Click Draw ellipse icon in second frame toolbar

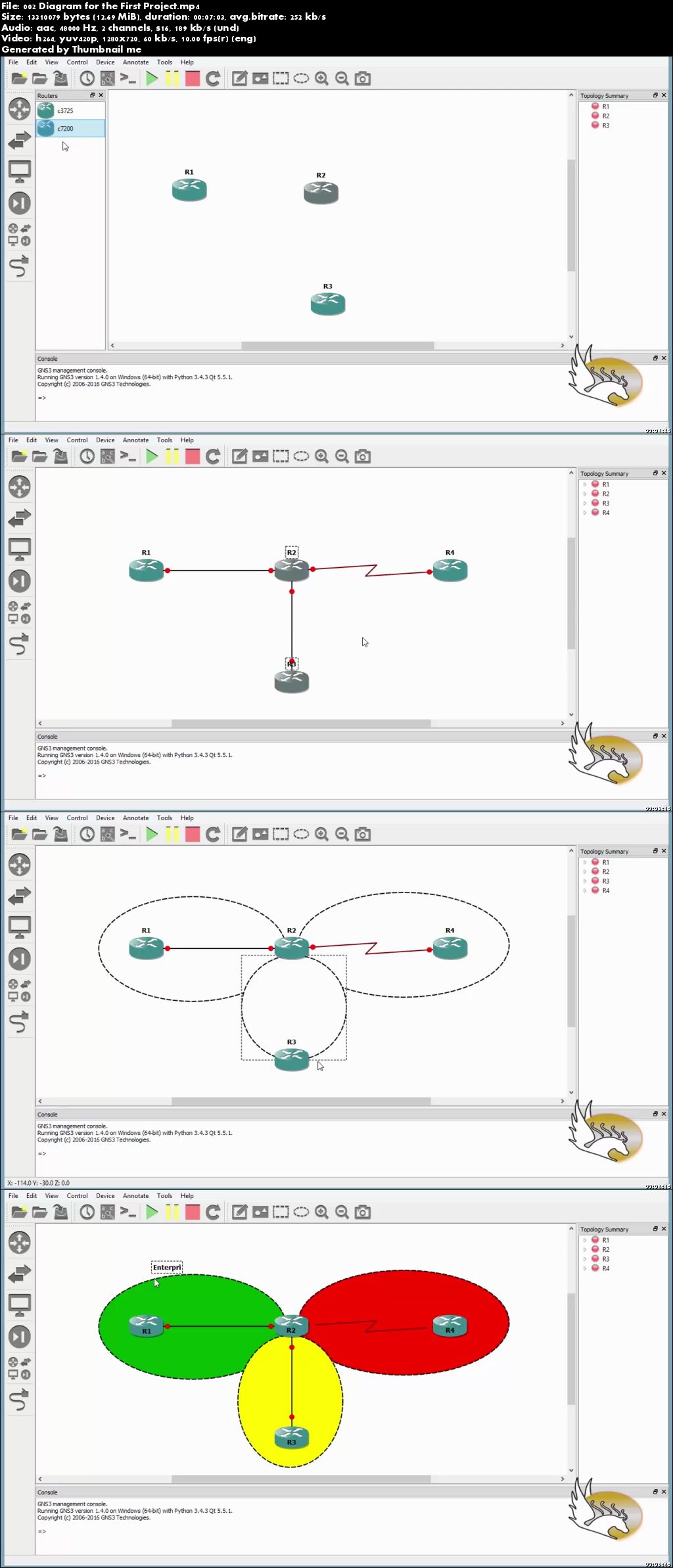click(301, 457)
